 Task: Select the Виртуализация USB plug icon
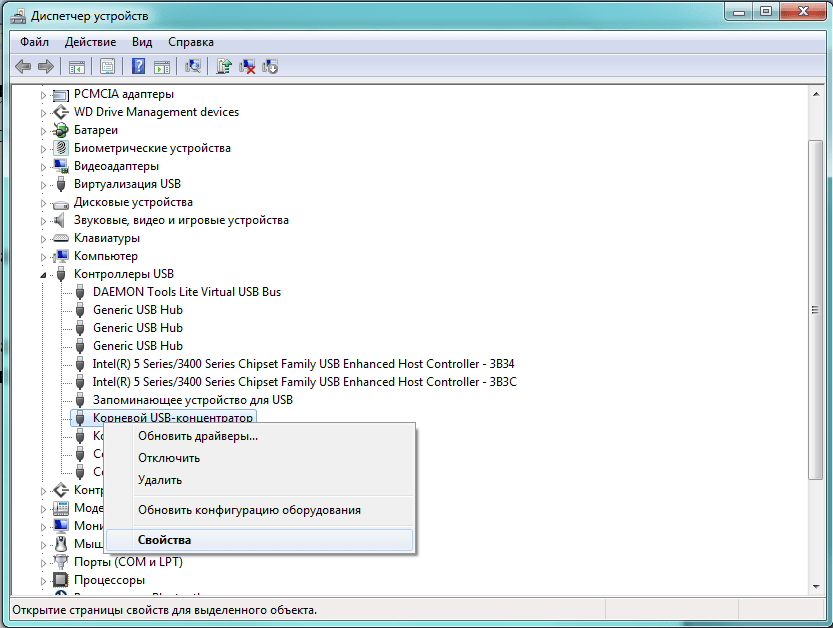(x=61, y=184)
